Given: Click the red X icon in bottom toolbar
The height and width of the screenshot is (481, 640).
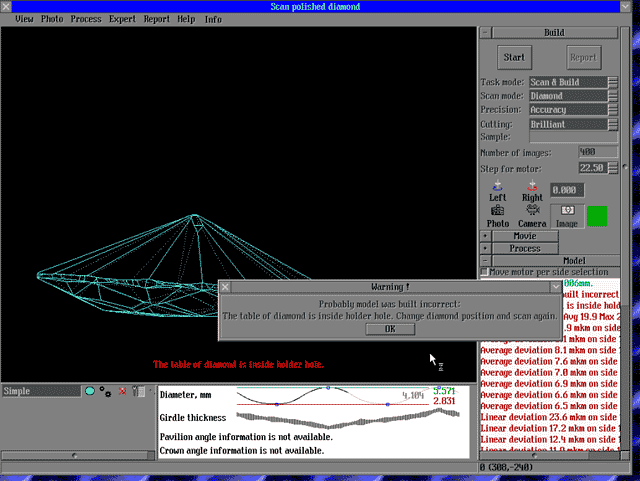Looking at the screenshot, I should pyautogui.click(x=123, y=391).
